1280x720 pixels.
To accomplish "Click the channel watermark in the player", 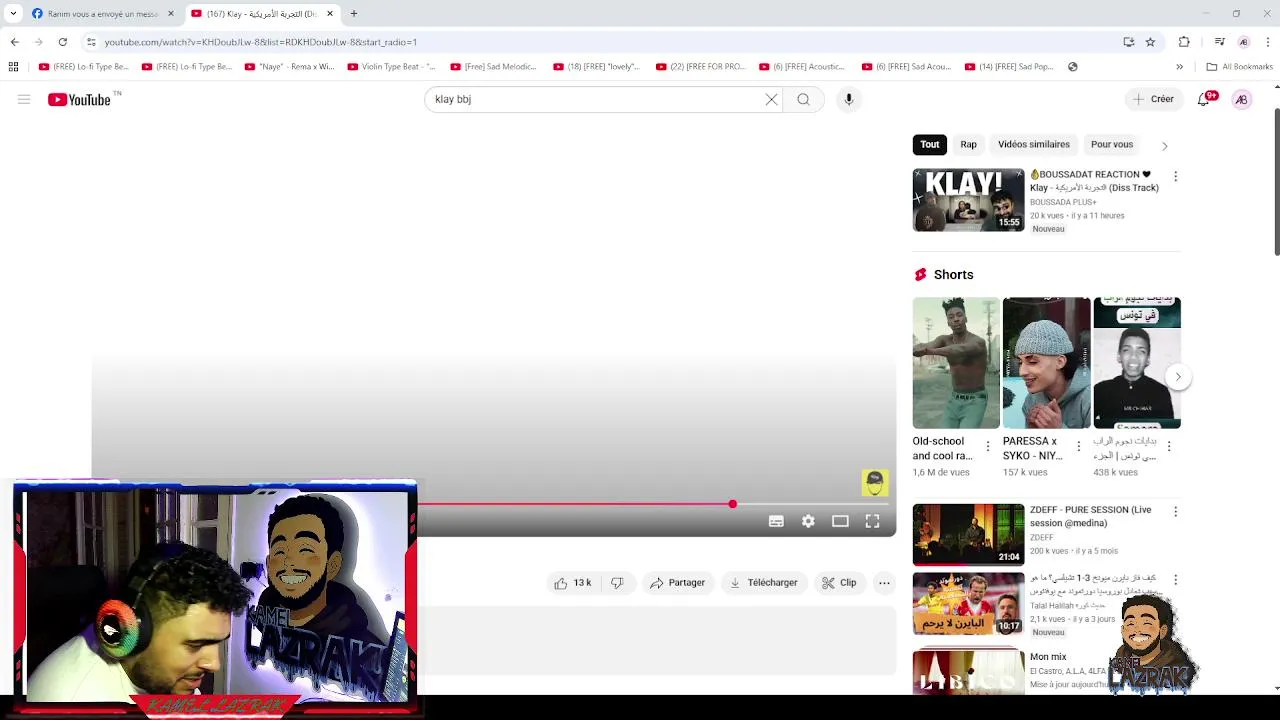I will point(875,483).
